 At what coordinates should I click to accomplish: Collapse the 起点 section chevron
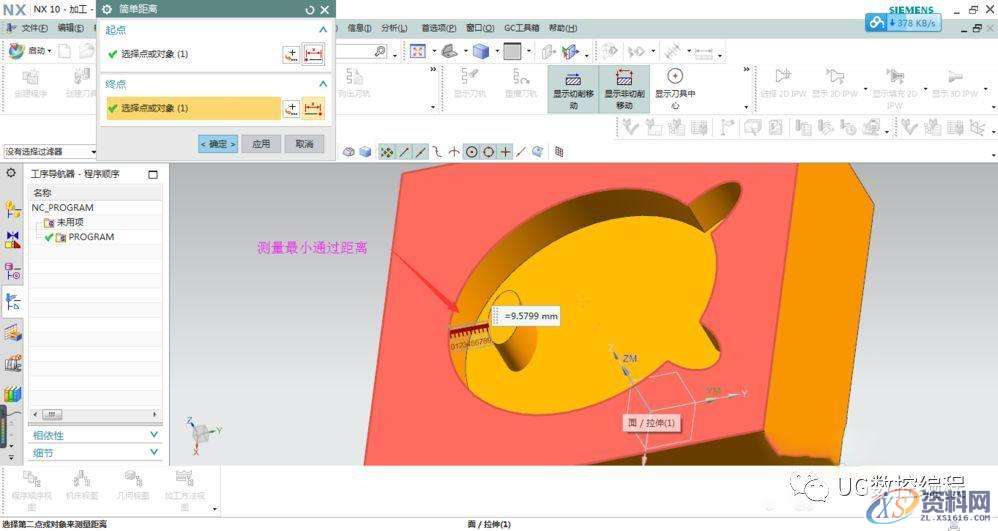(323, 29)
